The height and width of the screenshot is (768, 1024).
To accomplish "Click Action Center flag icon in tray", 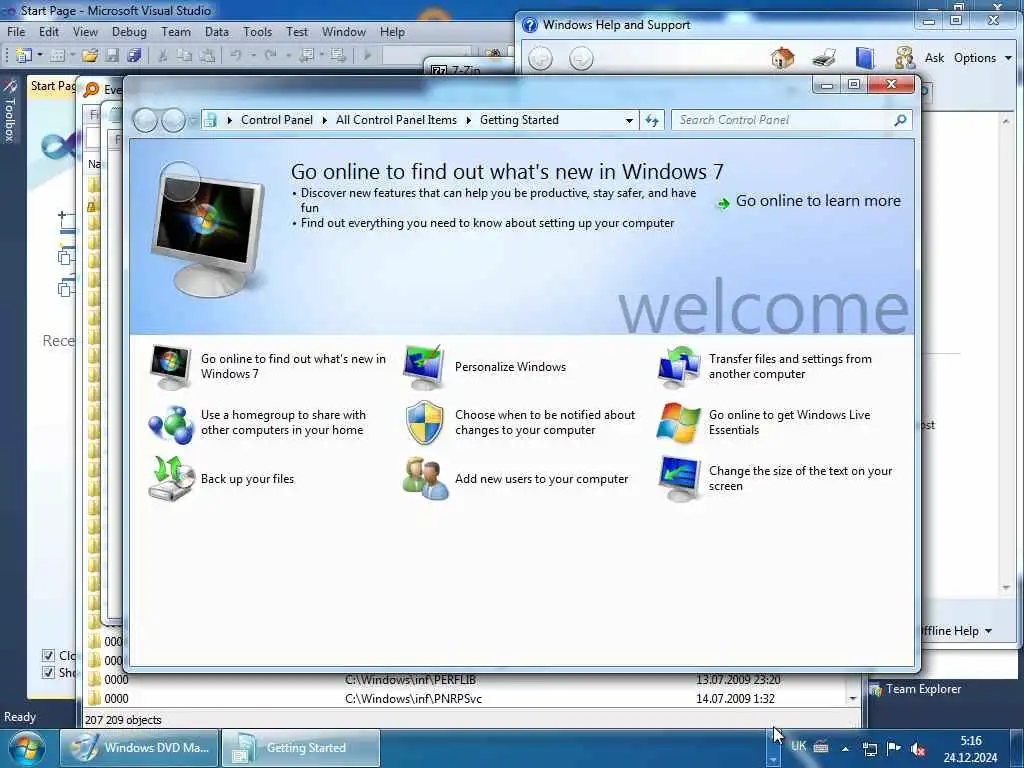I will [893, 748].
